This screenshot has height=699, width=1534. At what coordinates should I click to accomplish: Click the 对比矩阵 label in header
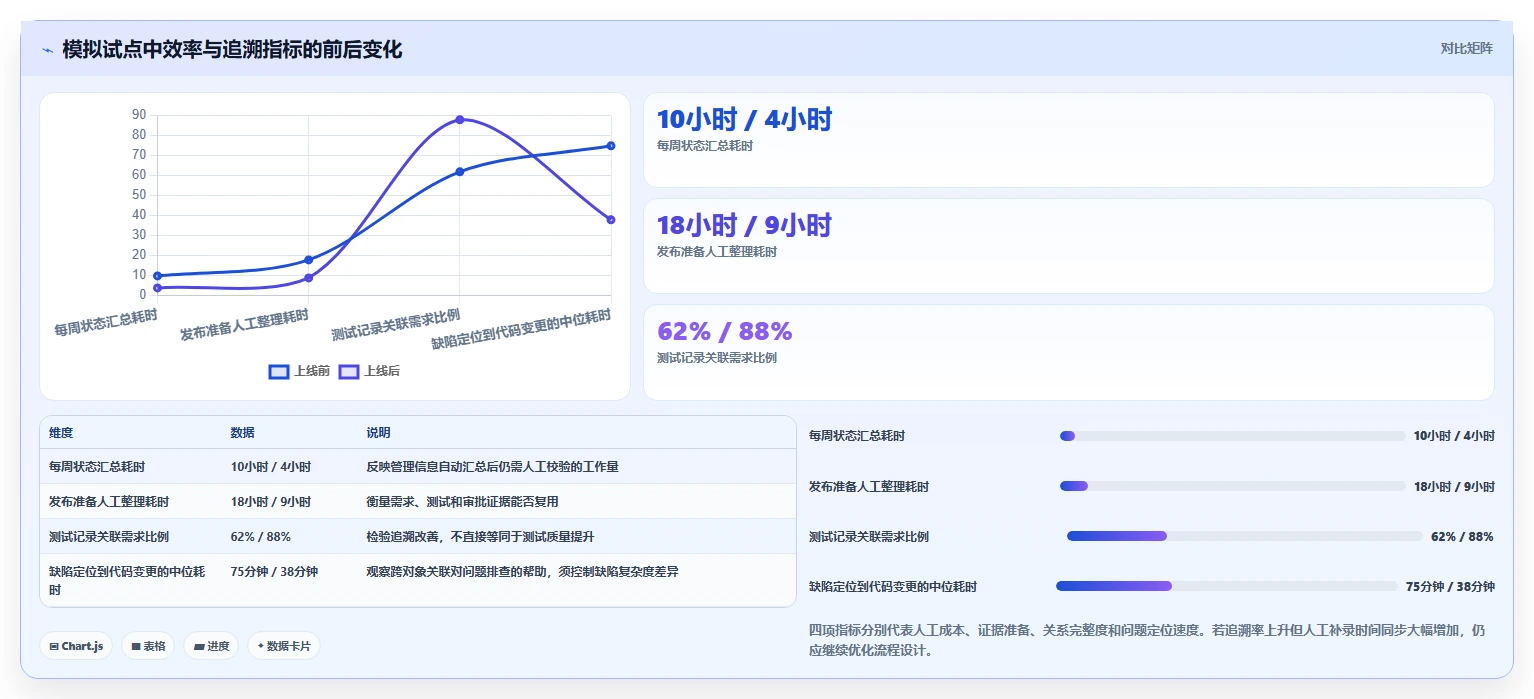(1466, 48)
